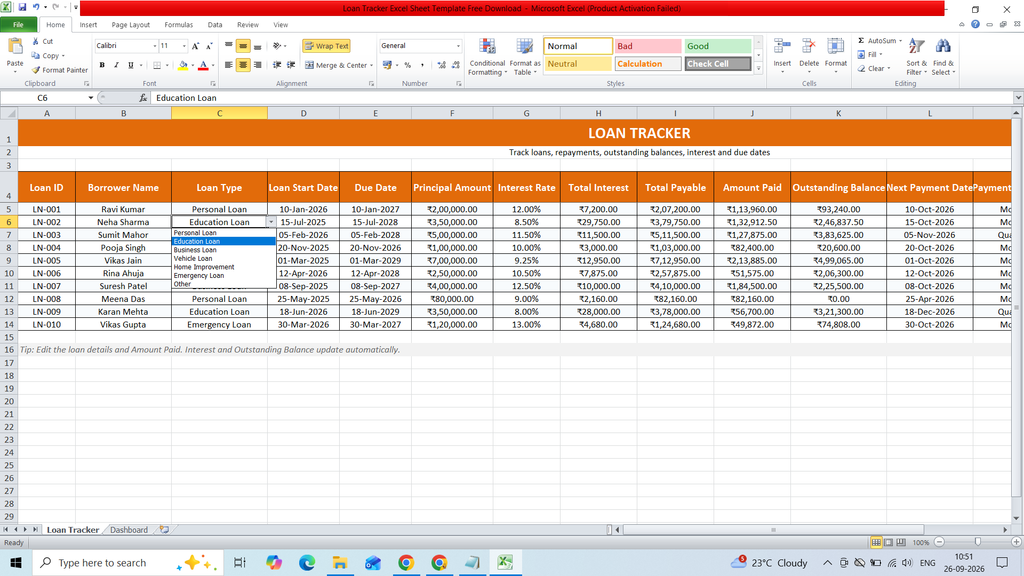Click Sort & Filter icon
The width and height of the screenshot is (1024, 576).
pos(916,47)
